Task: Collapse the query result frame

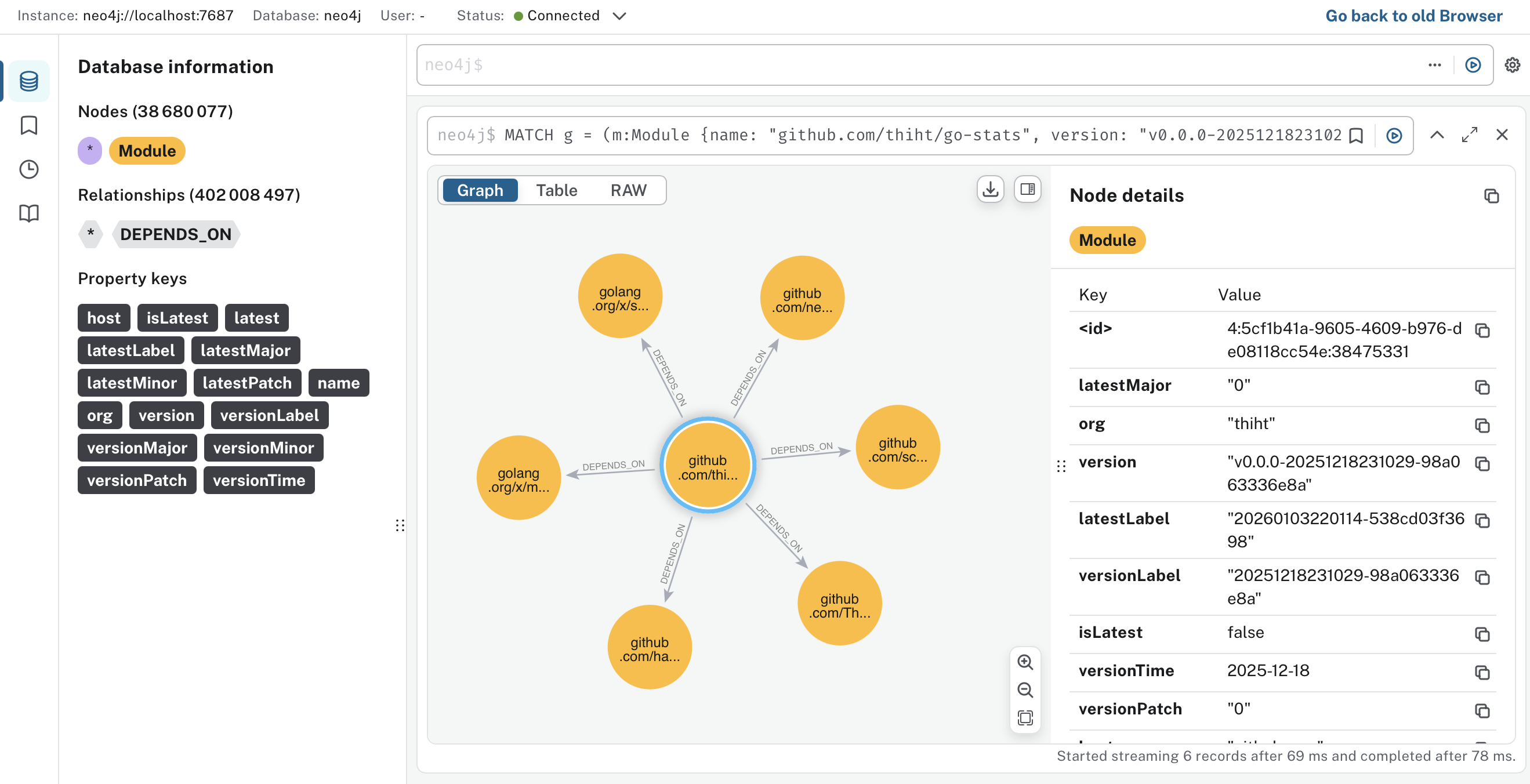Action: tap(1437, 136)
